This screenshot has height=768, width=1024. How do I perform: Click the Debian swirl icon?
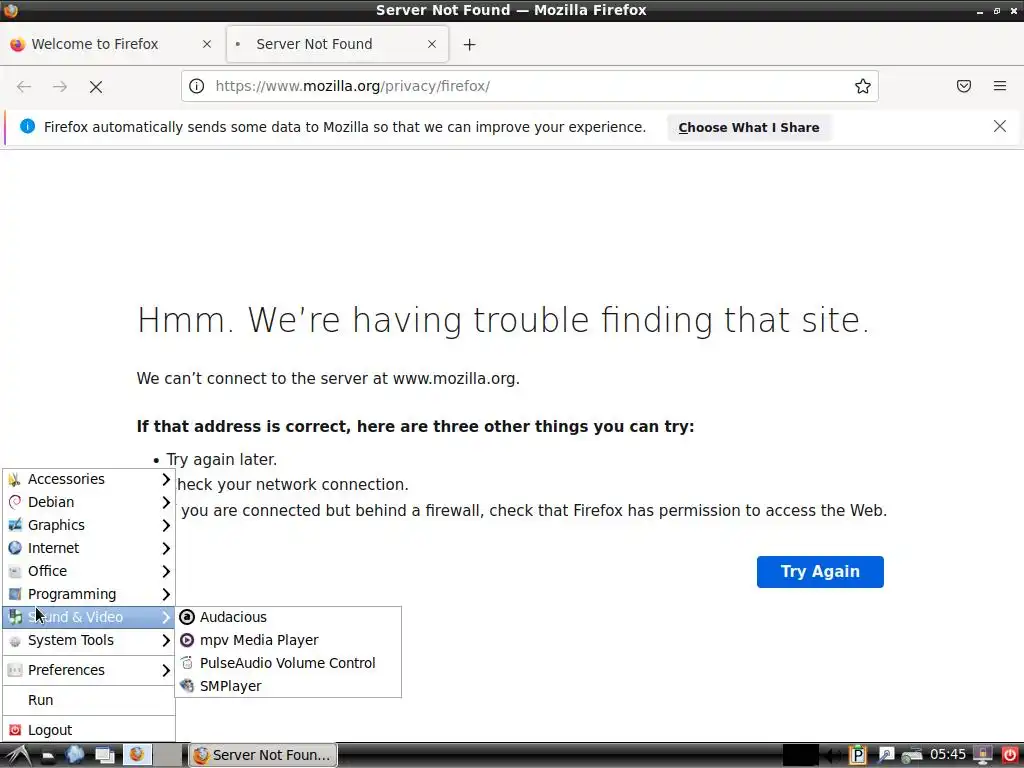15,502
